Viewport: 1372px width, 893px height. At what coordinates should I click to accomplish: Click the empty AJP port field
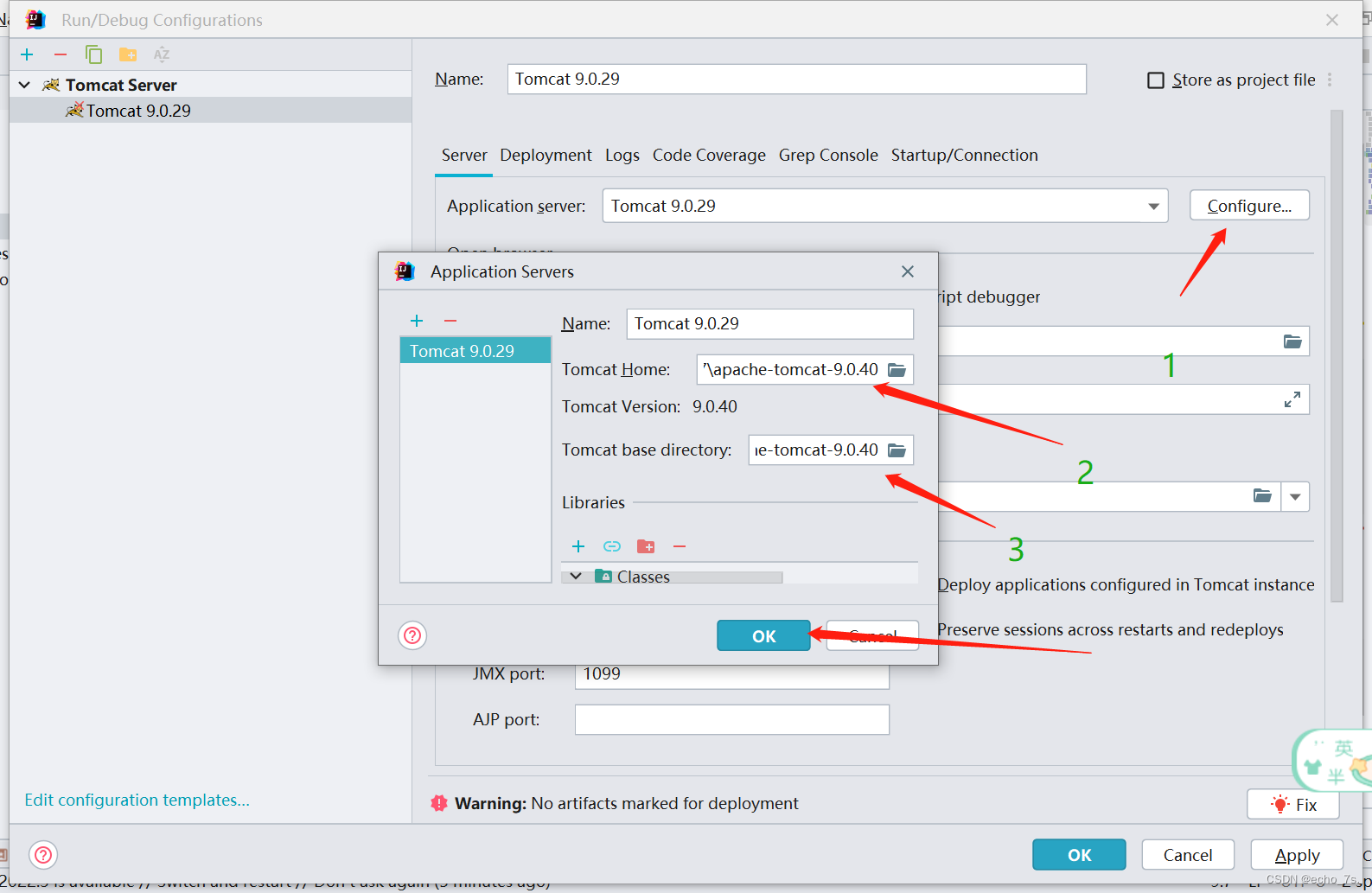tap(731, 720)
